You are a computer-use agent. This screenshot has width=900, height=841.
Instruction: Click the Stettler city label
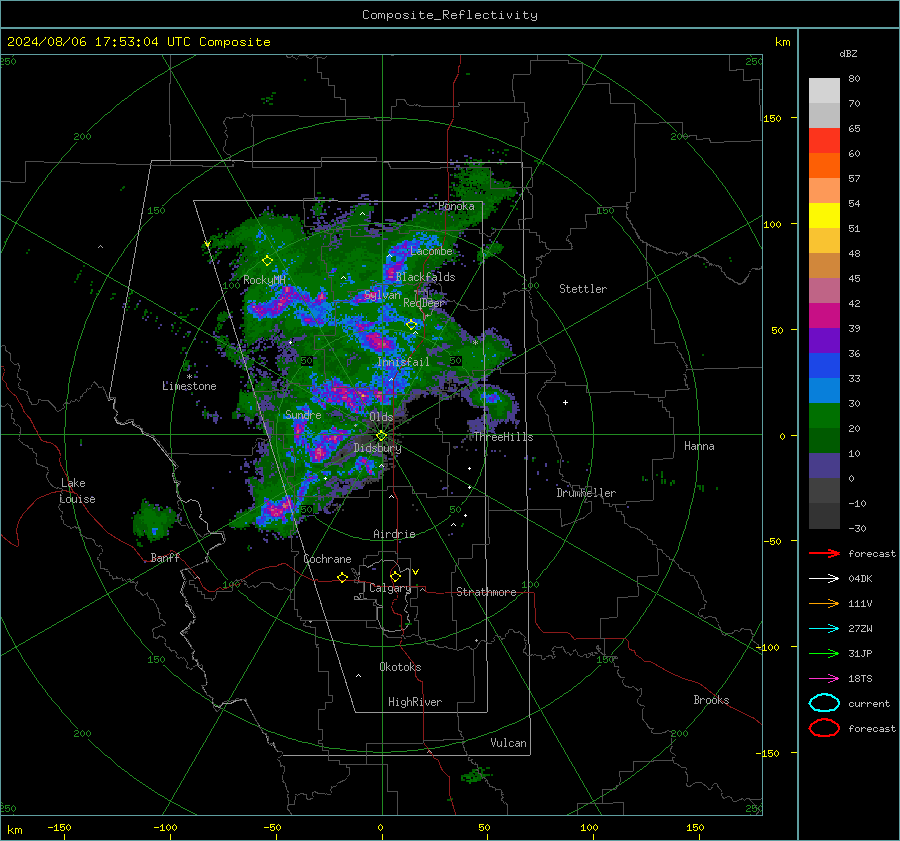583,289
